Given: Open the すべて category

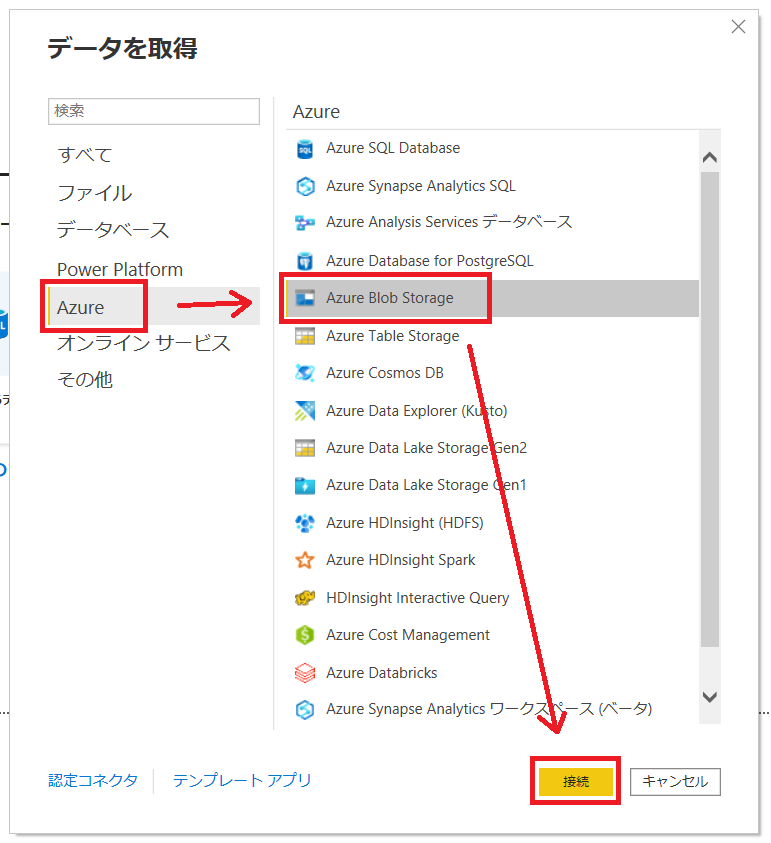Looking at the screenshot, I should (85, 155).
